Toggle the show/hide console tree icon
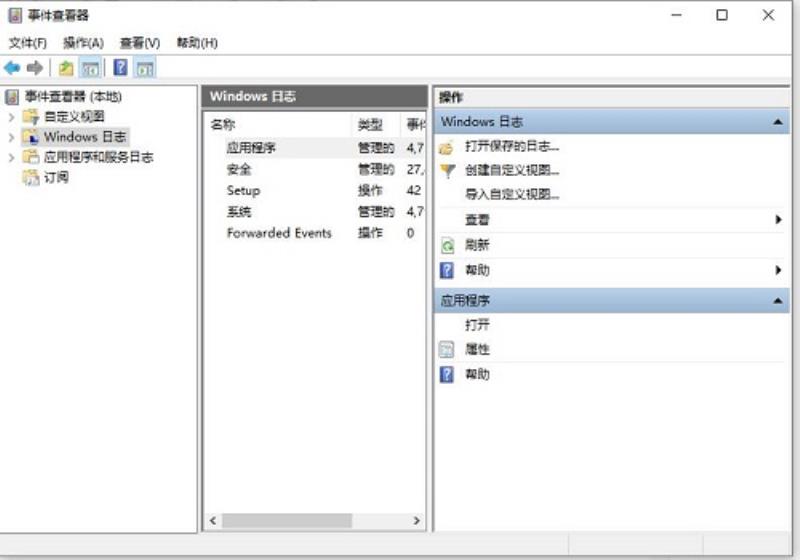Image resolution: width=800 pixels, height=560 pixels. tap(90, 68)
